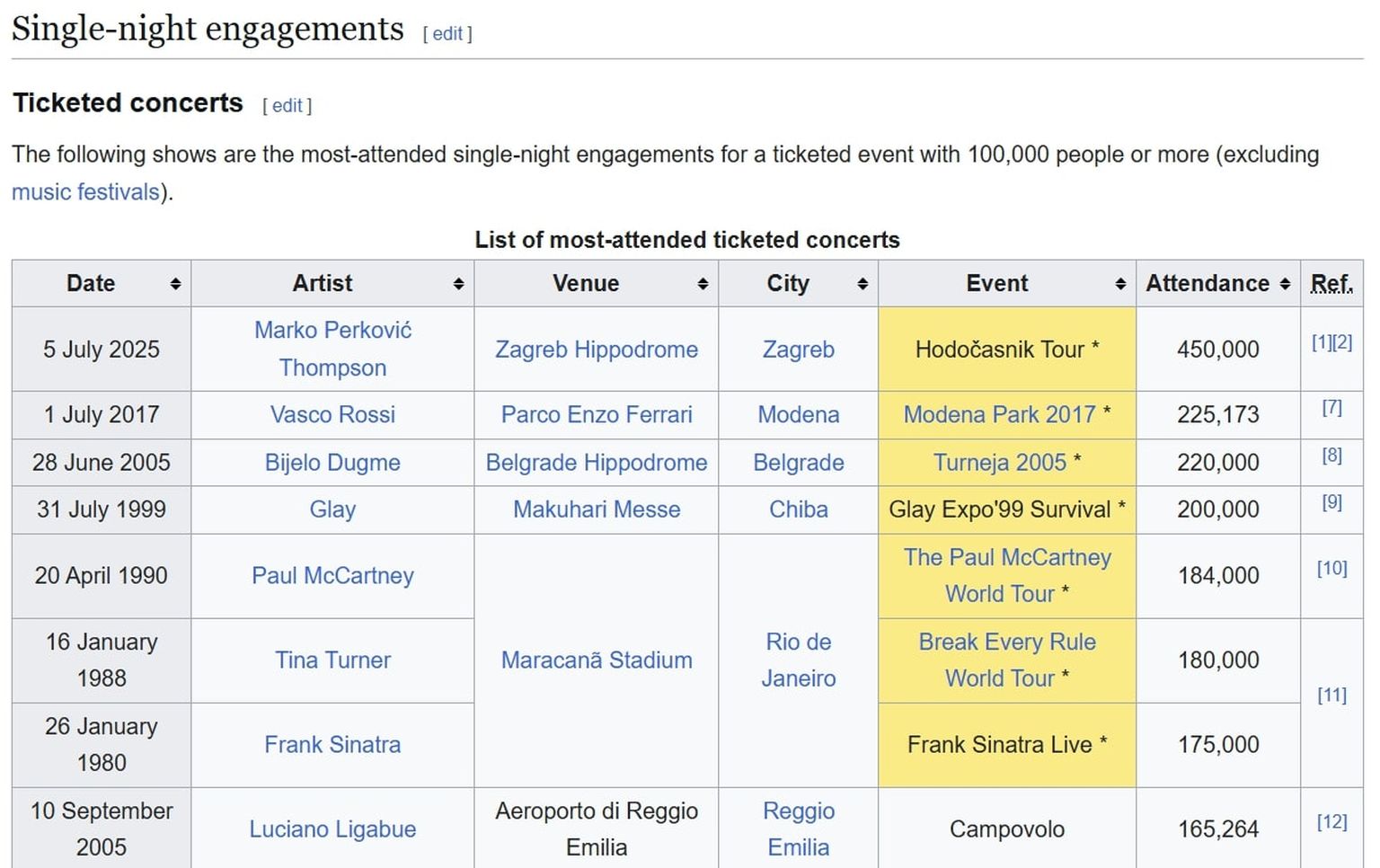Open the music festivals link

tap(85, 192)
